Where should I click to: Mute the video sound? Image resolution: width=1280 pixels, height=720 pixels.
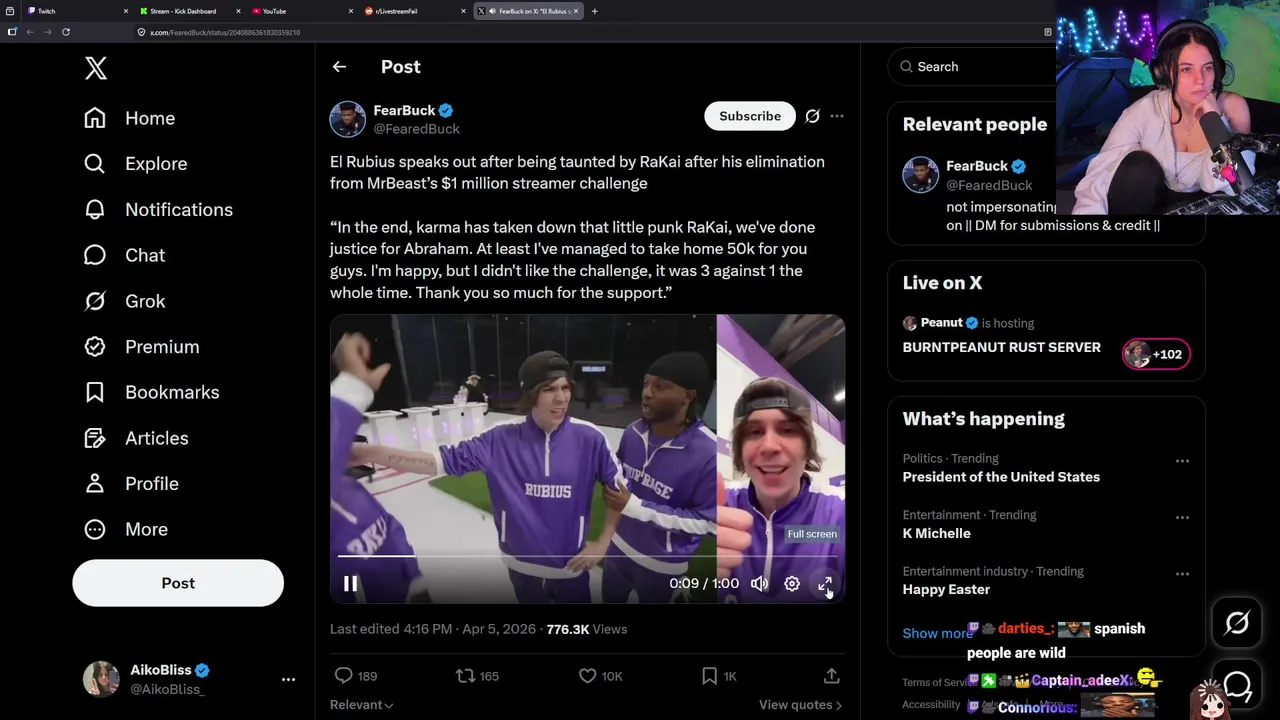760,584
